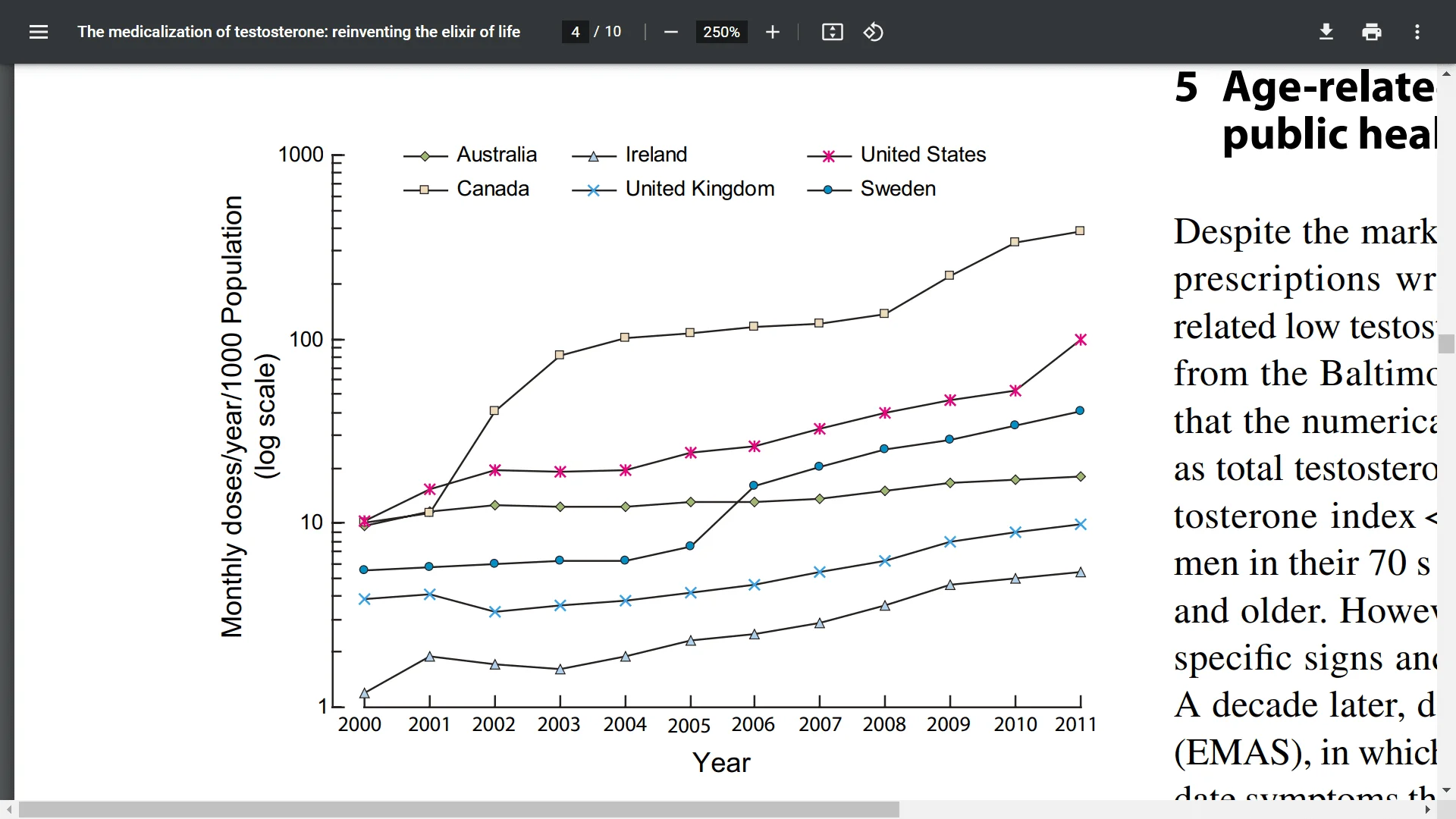
Task: Click the Ireland legend label
Action: [x=656, y=155]
